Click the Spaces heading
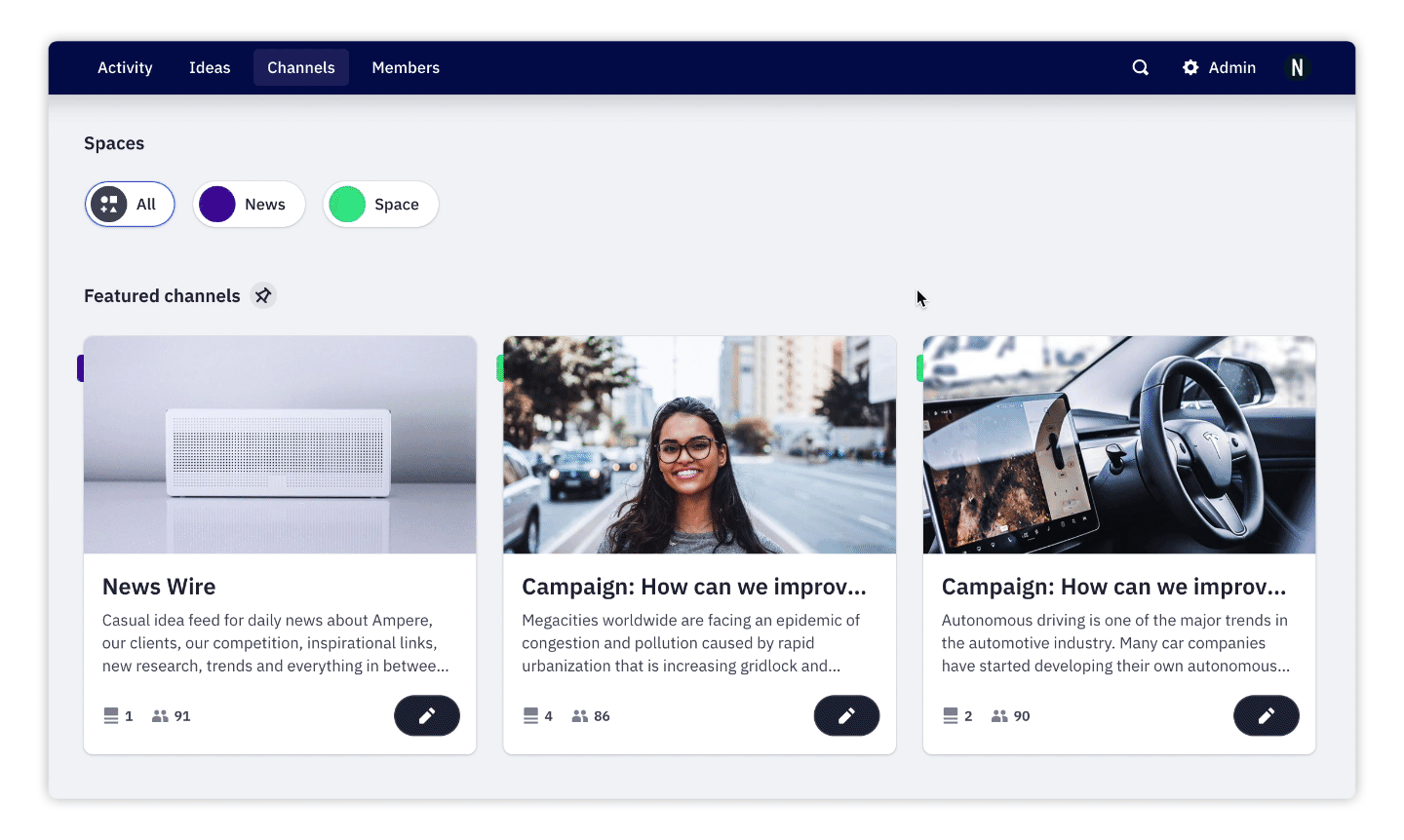The image size is (1404, 840). pyautogui.click(x=114, y=143)
